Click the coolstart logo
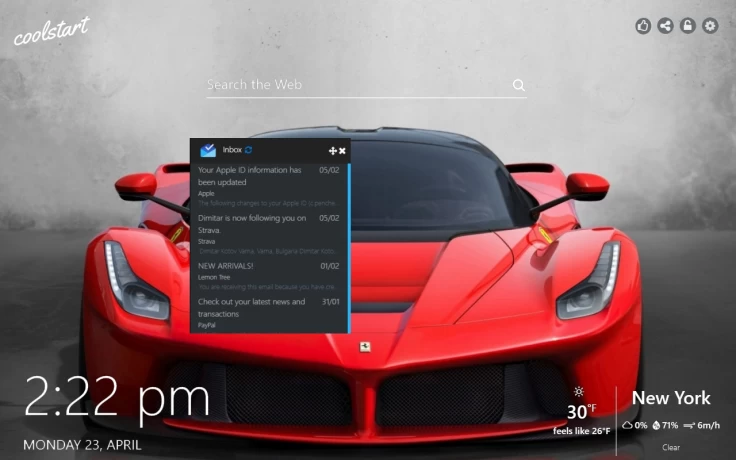The image size is (736, 460). (x=52, y=31)
